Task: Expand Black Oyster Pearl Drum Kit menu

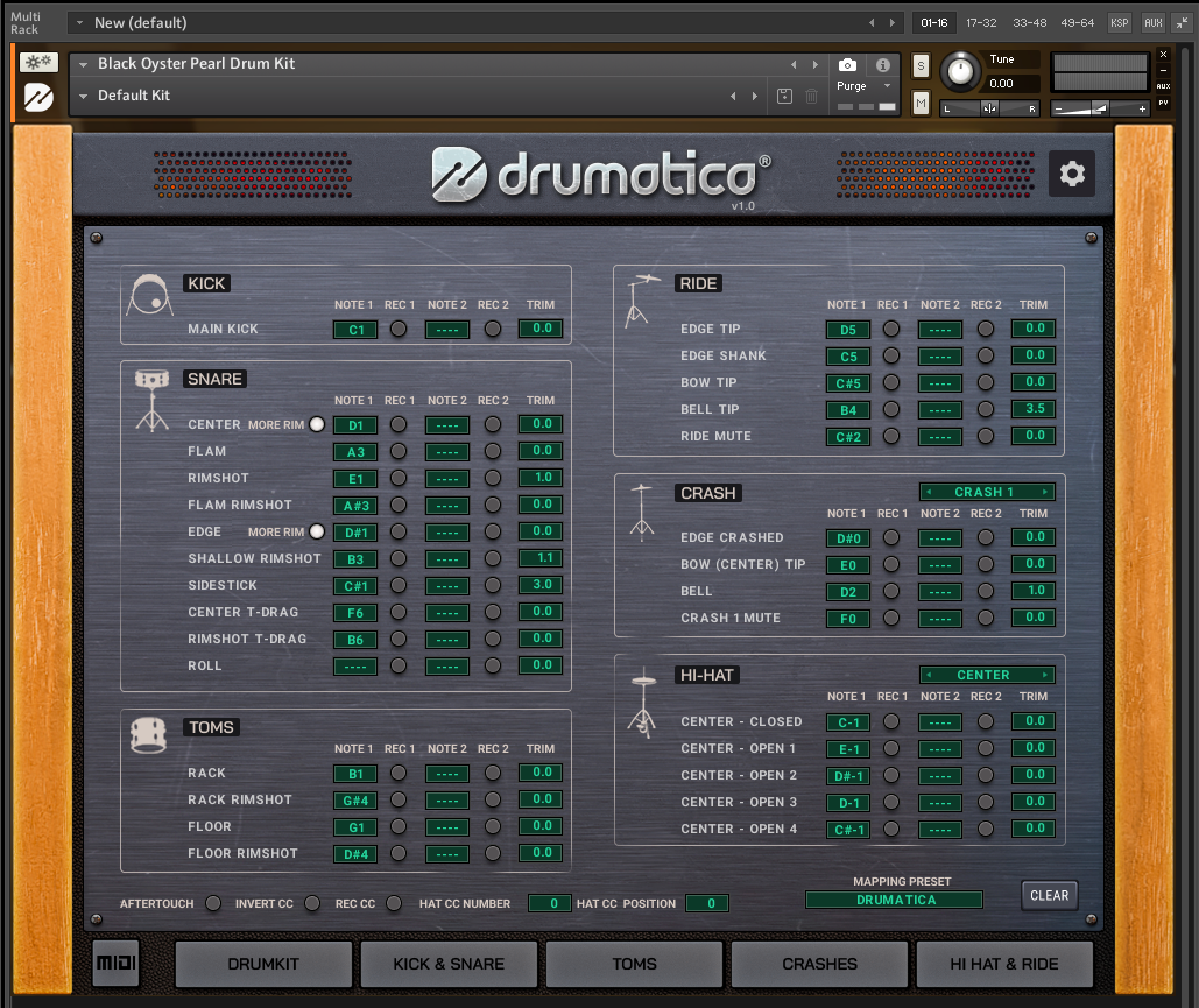Action: [83, 65]
